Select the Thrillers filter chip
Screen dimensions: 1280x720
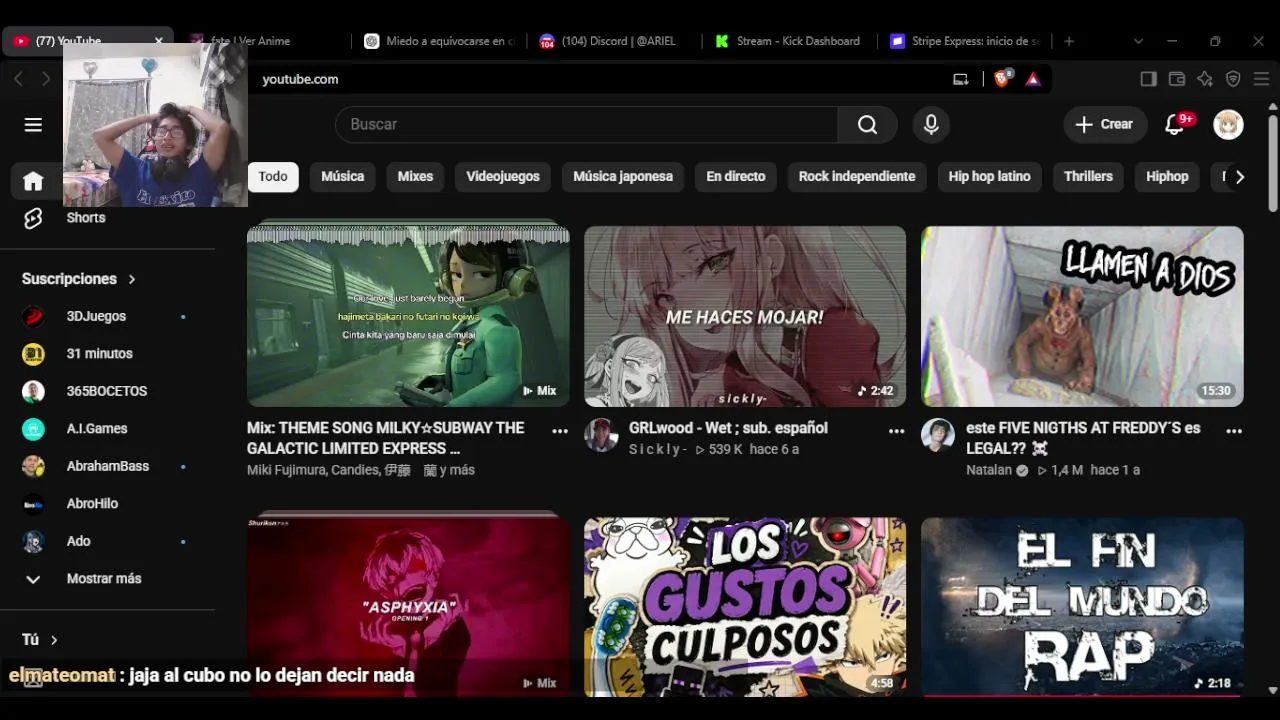[1088, 177]
